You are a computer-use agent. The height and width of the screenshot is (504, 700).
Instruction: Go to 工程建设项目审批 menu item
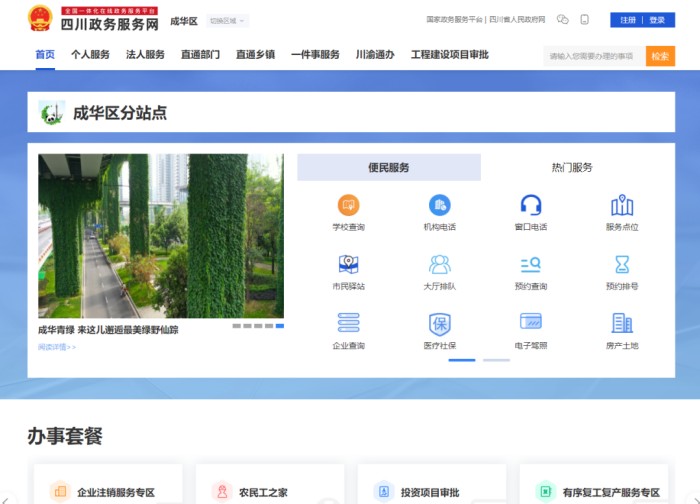point(449,55)
